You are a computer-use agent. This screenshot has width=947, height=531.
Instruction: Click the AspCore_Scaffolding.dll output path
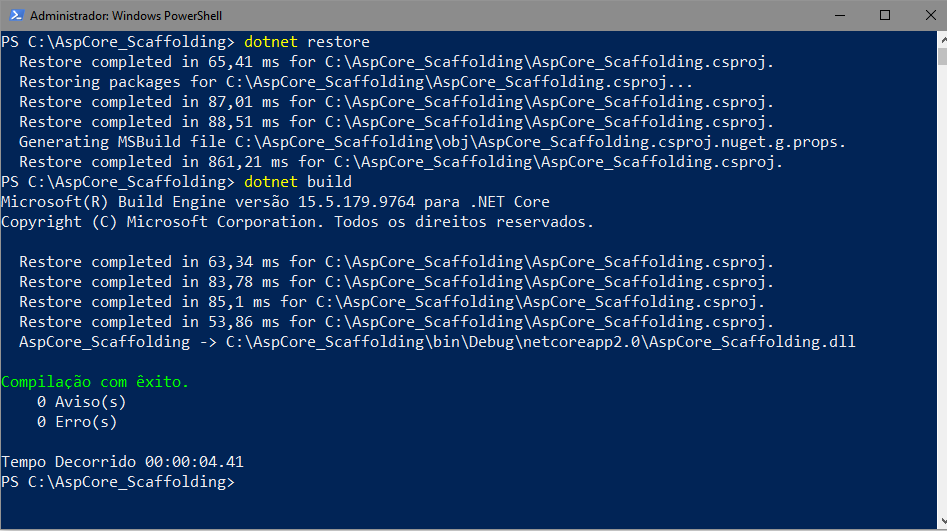[541, 342]
